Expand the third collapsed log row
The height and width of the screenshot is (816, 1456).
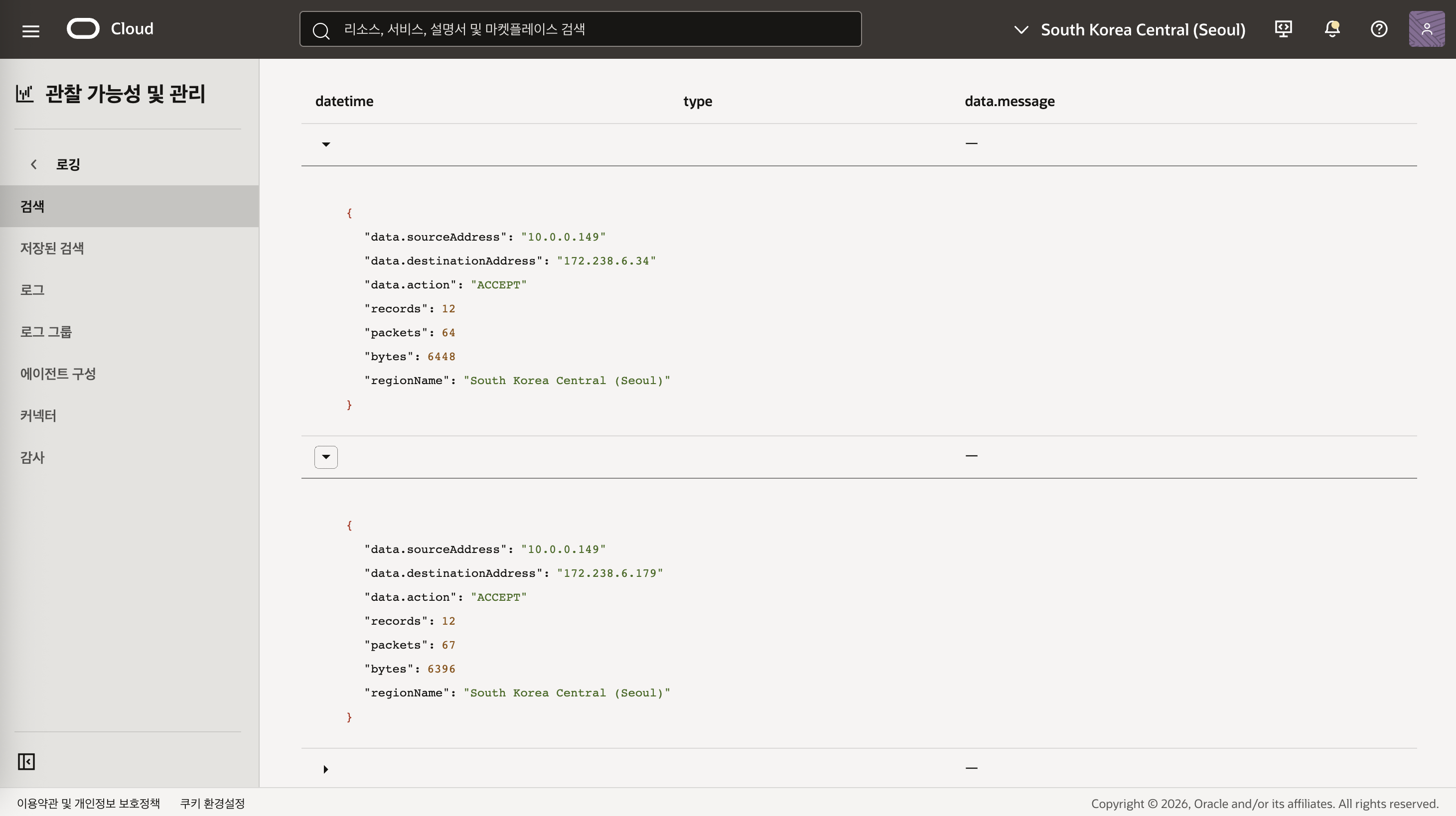[326, 769]
